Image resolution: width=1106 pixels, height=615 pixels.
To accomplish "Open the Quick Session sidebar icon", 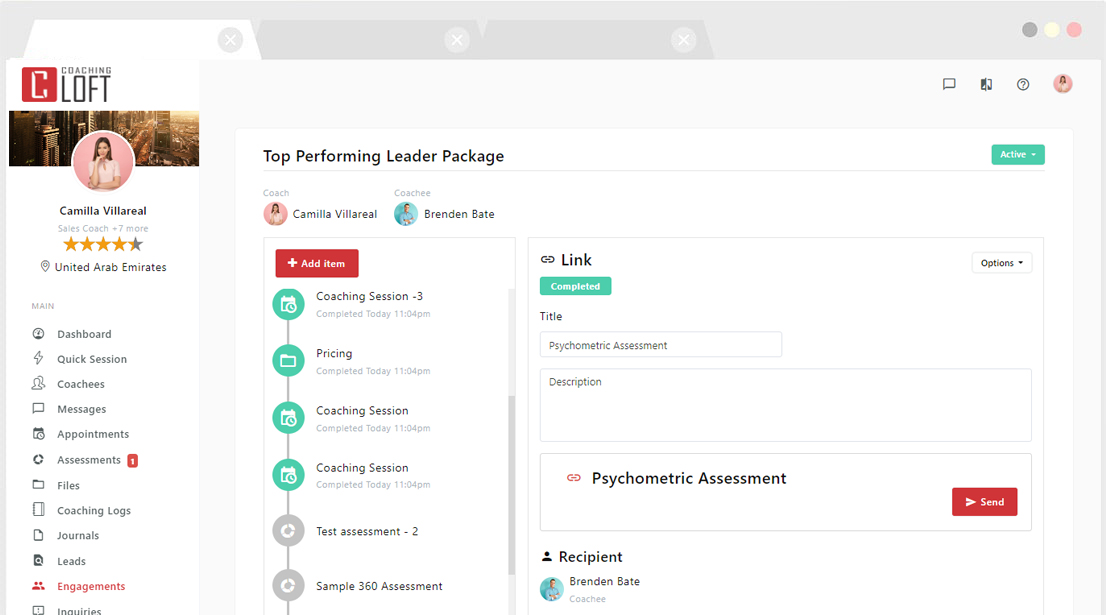I will tap(36, 358).
